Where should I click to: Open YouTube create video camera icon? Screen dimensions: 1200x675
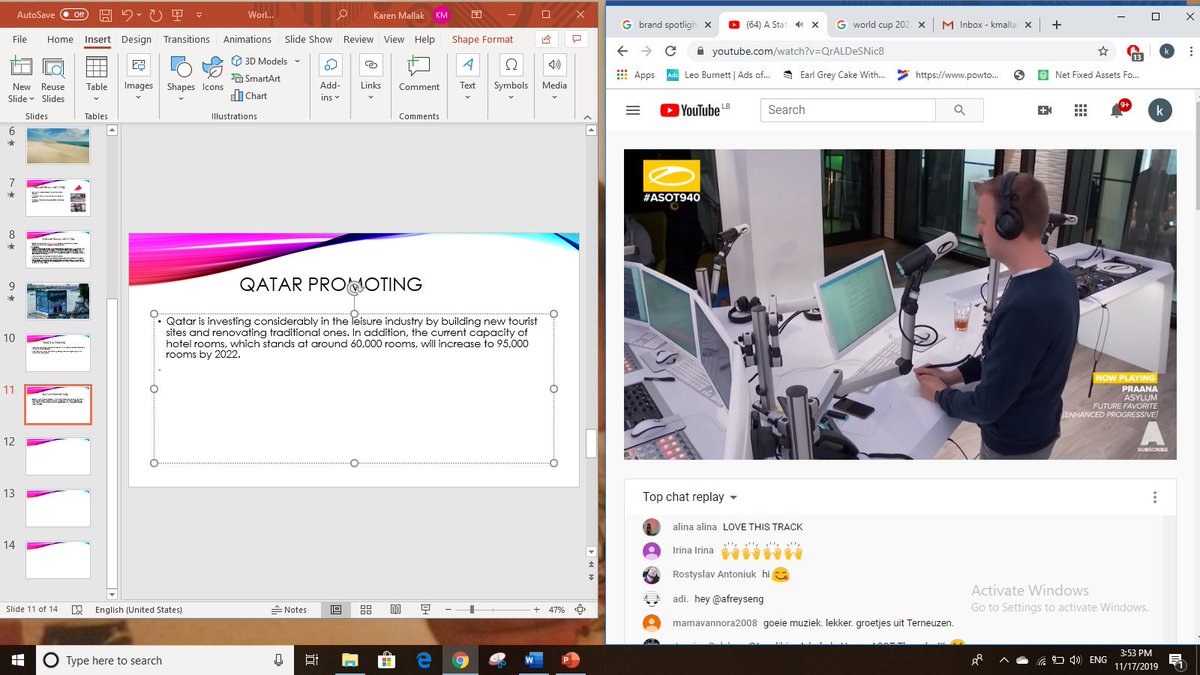[1045, 110]
